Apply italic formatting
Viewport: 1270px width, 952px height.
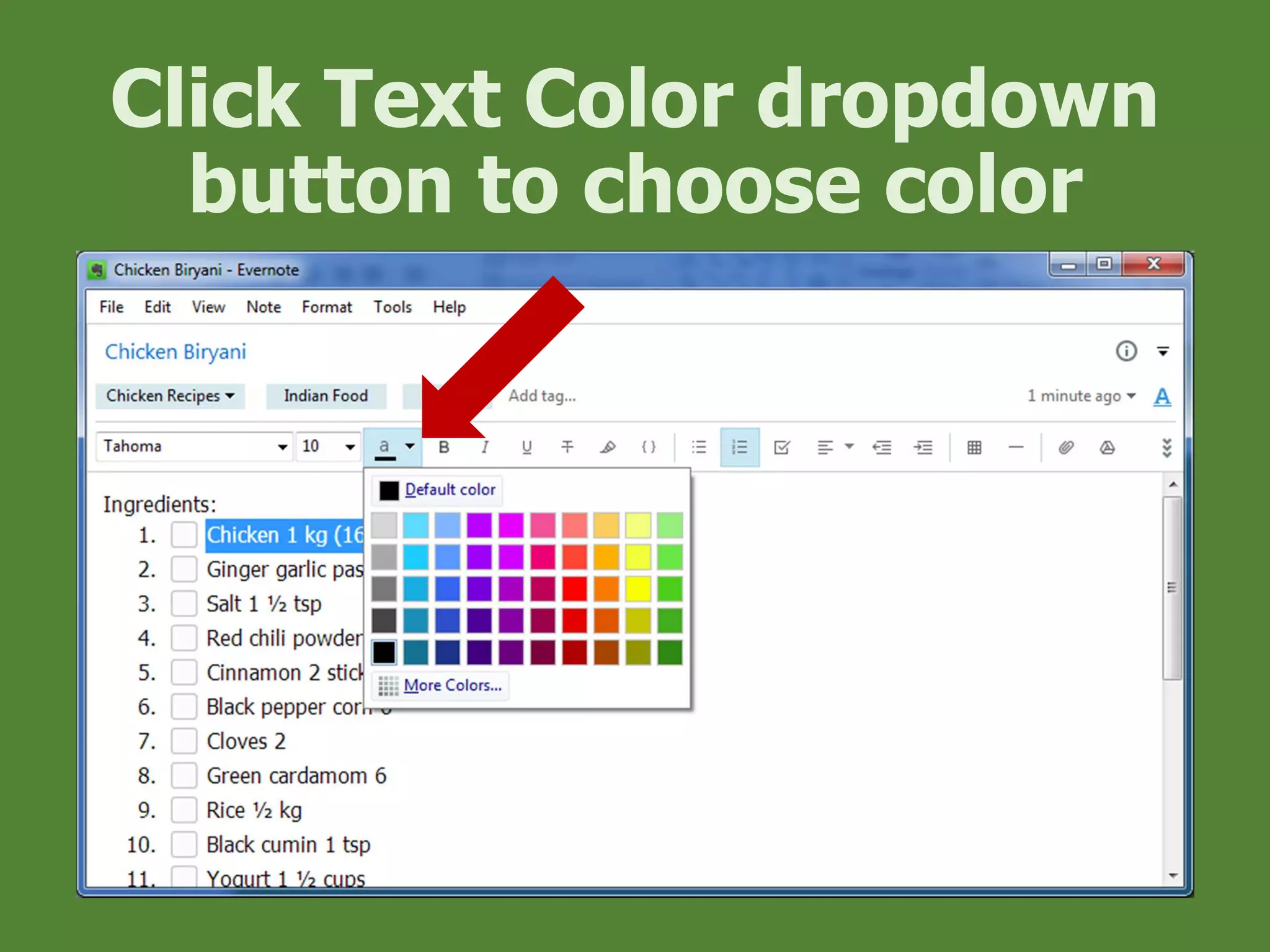coord(485,447)
